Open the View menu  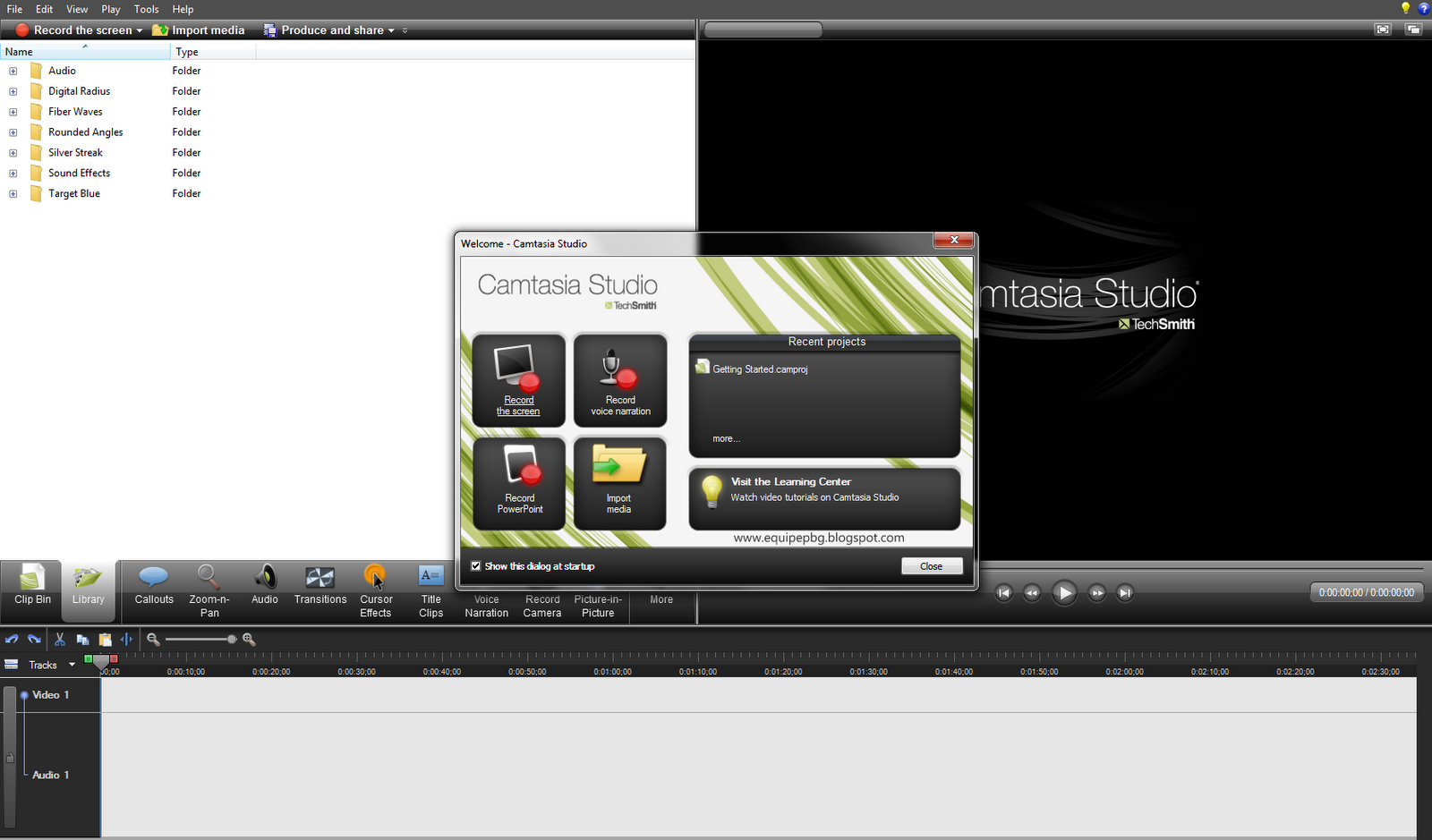point(77,9)
